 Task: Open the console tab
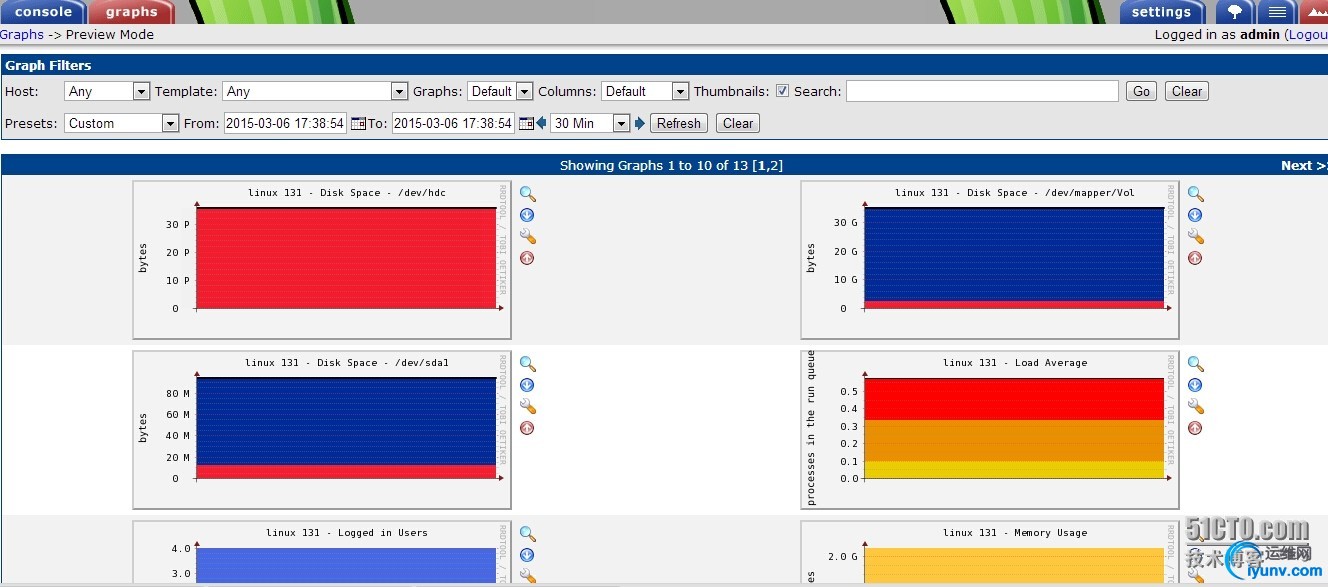(x=42, y=12)
